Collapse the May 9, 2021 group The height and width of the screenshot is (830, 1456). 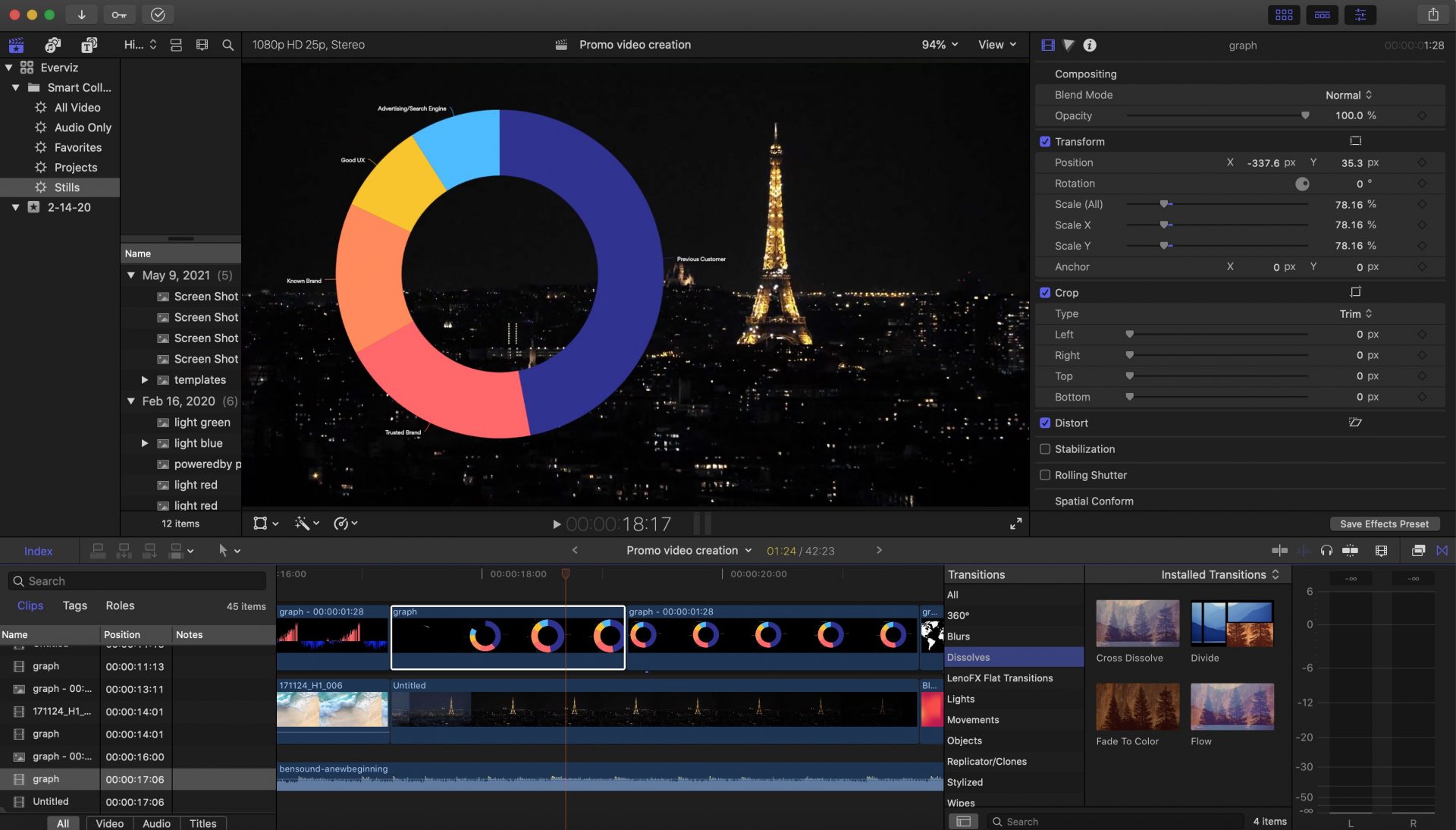click(131, 275)
